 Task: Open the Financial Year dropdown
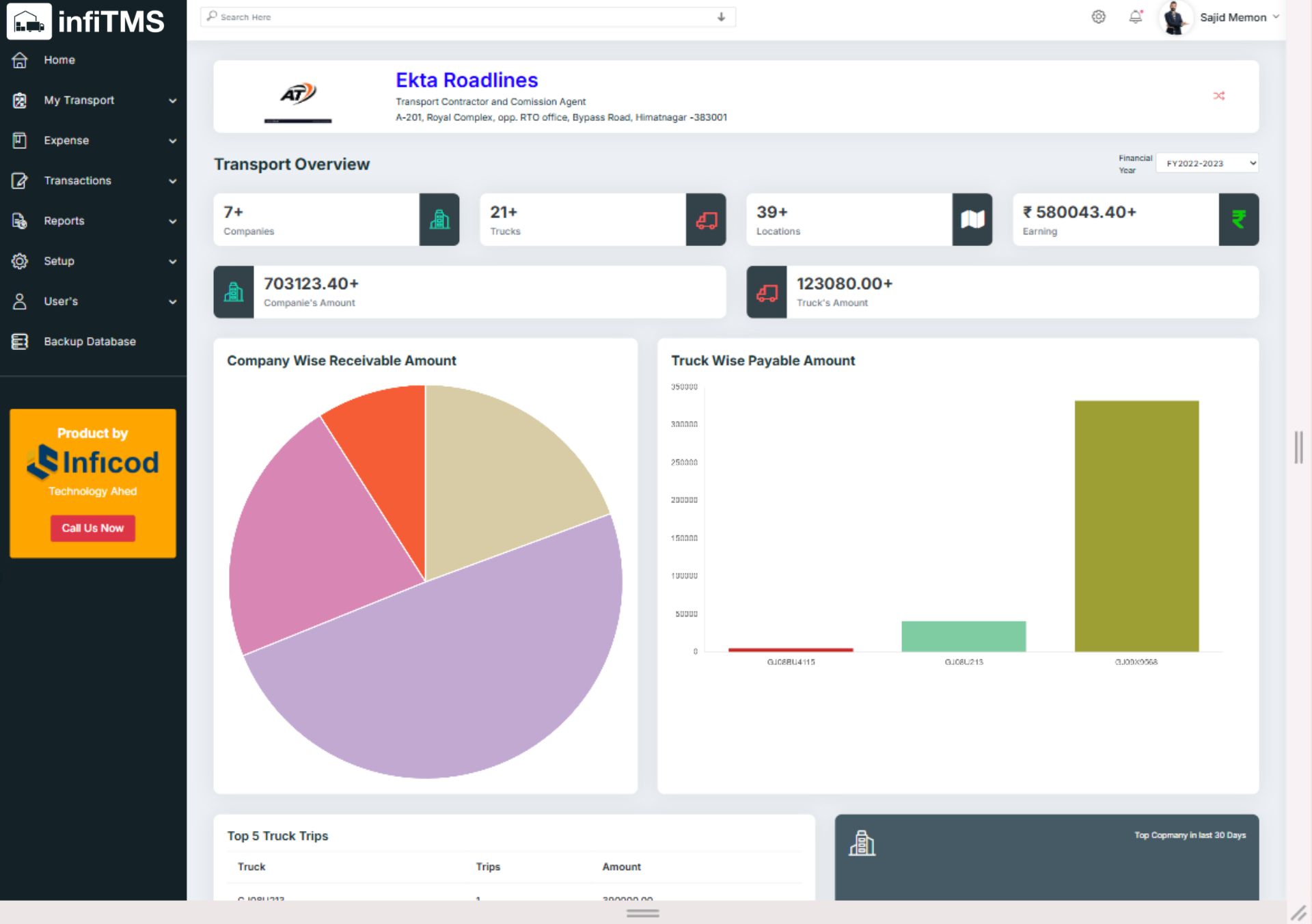[x=1207, y=163]
